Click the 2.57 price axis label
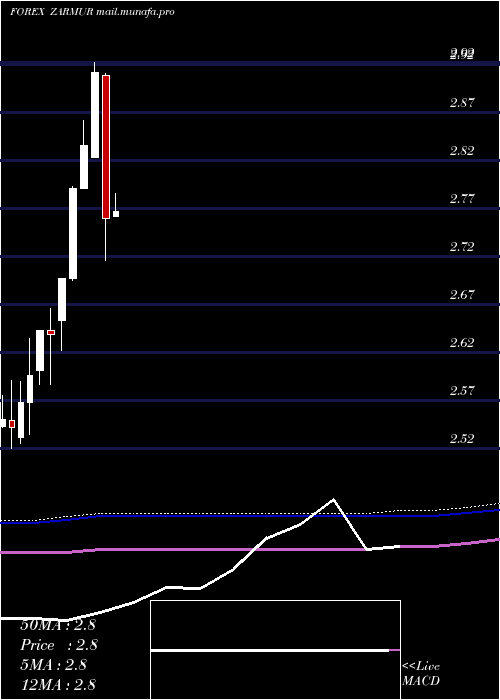This screenshot has width=500, height=700. pos(462,391)
